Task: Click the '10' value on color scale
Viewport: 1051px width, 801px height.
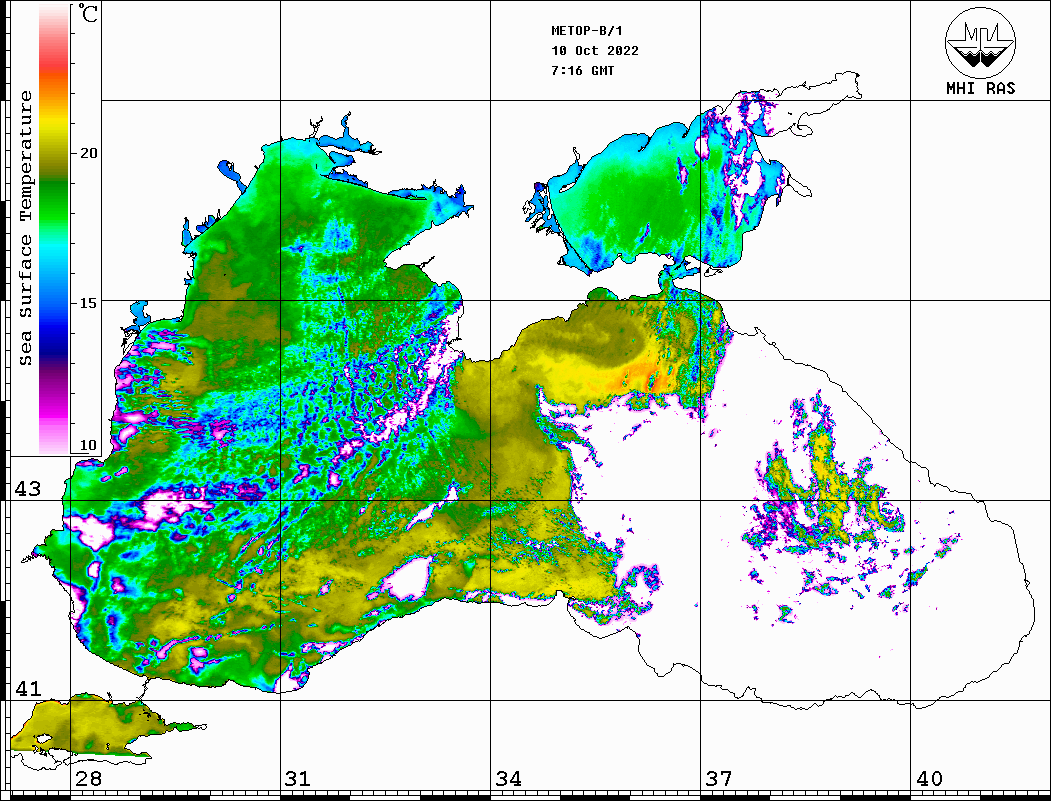Action: click(x=88, y=445)
